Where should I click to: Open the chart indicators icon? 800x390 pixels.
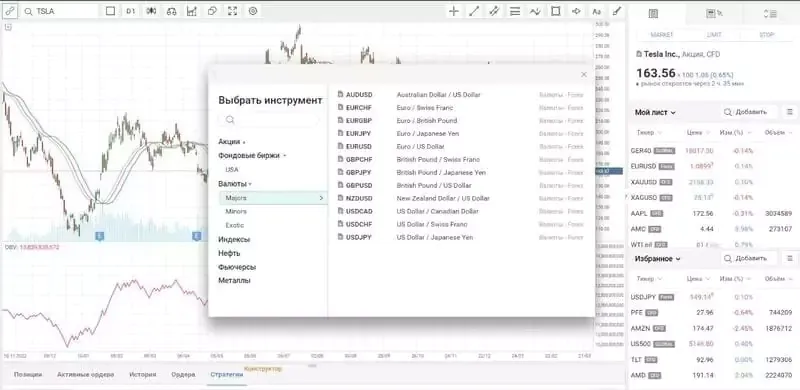(192, 11)
